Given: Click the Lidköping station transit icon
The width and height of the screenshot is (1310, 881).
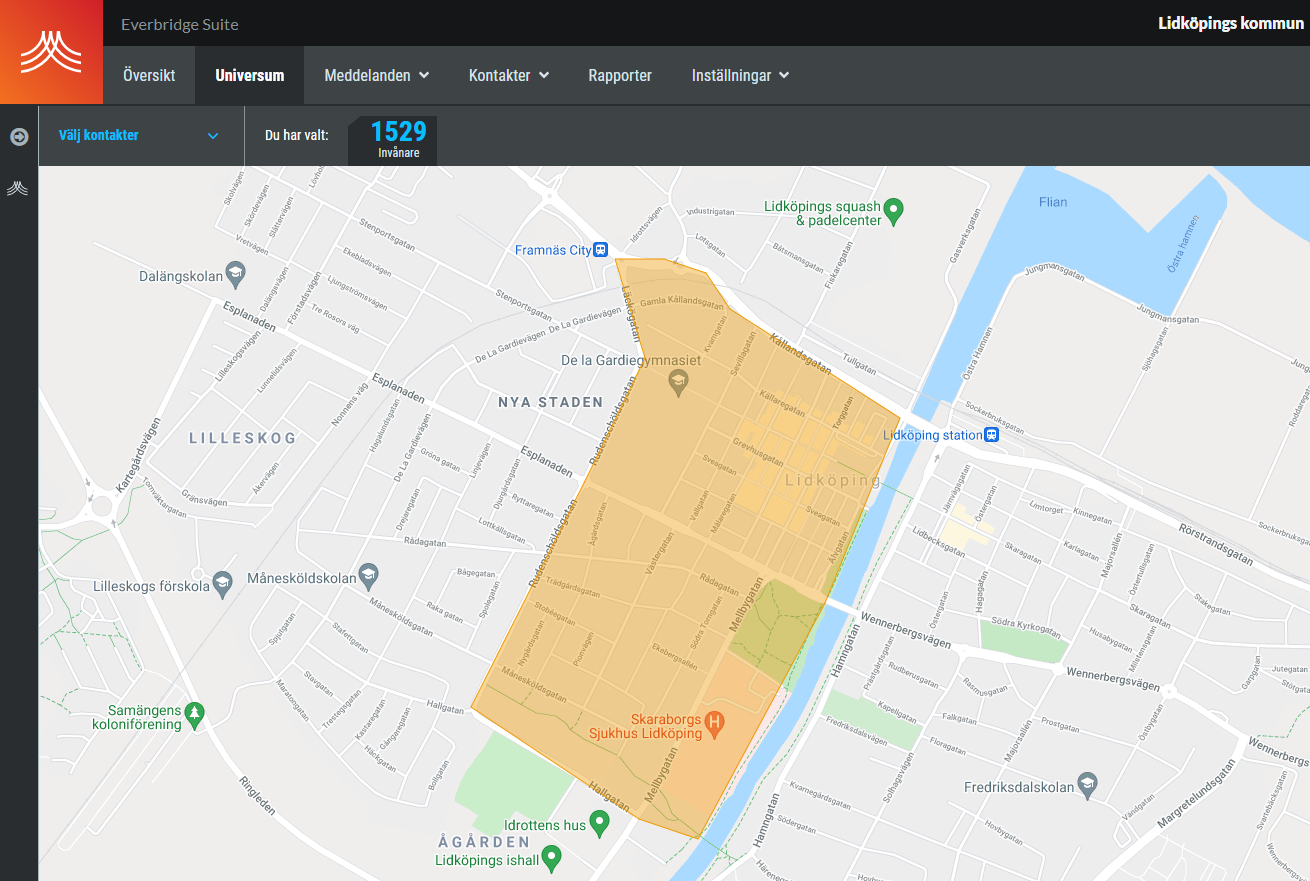Looking at the screenshot, I should click(990, 435).
